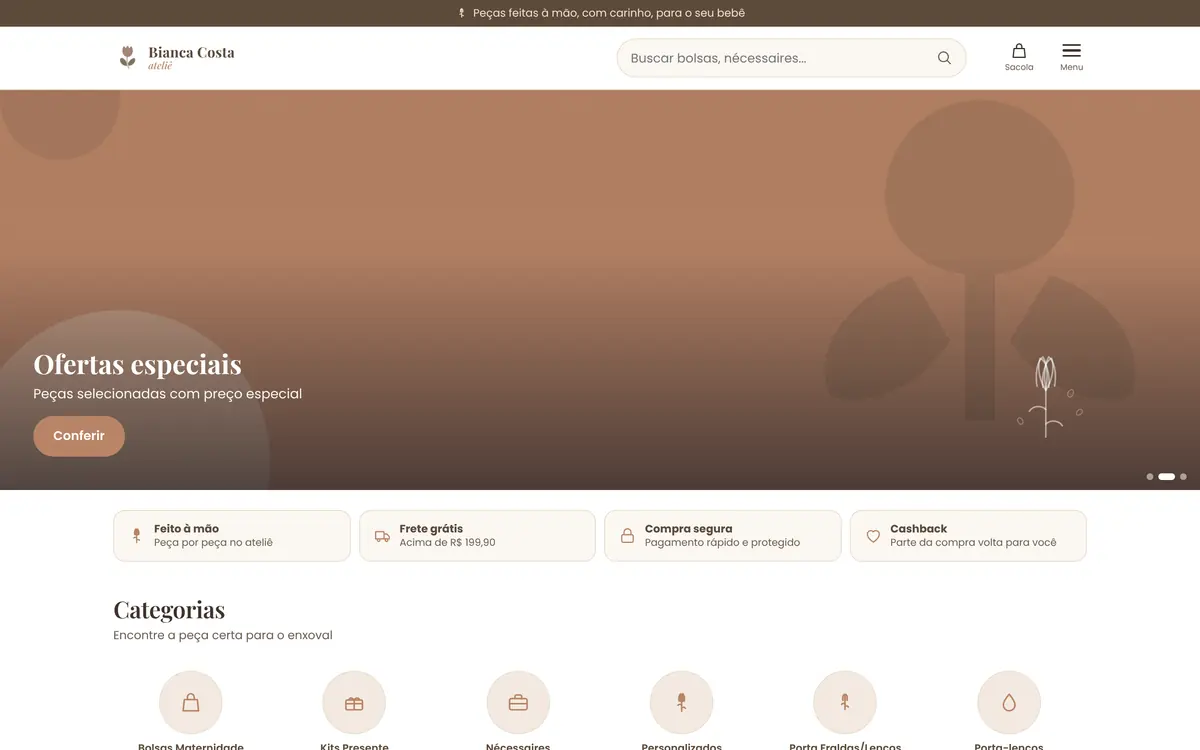This screenshot has height=750, width=1200.
Task: Click 'Acima de R$ 199,90' text
Action: [447, 543]
